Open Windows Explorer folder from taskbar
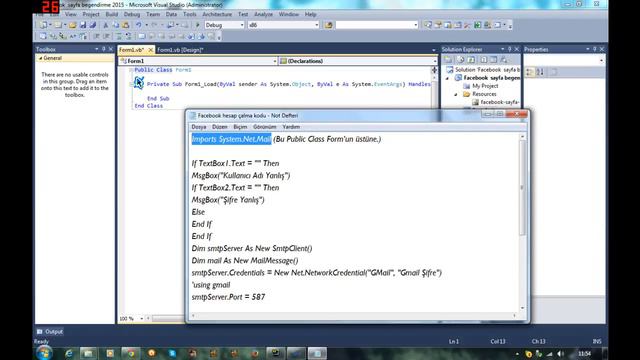 (x=88, y=353)
